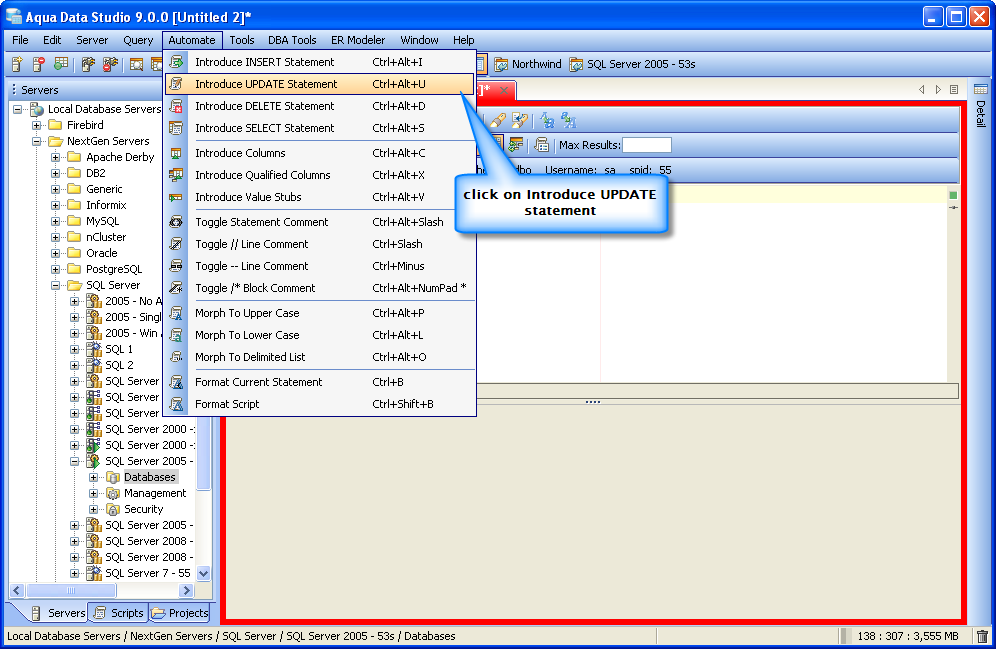Click the trash can icon in status bar
The image size is (996, 649).
click(982, 636)
